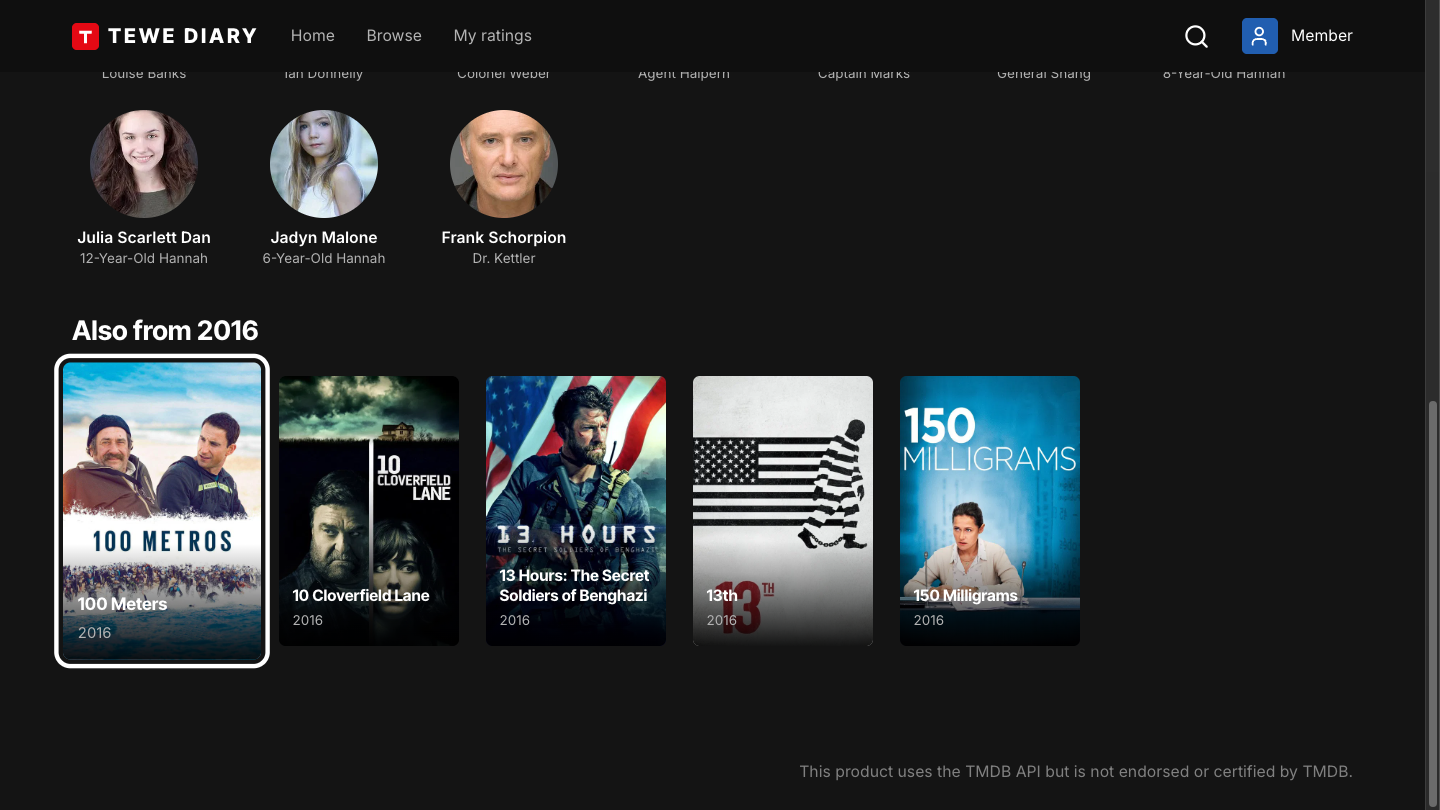The image size is (1440, 810).
Task: Open Julia Scarlett Dan's portrait
Action: [144, 164]
